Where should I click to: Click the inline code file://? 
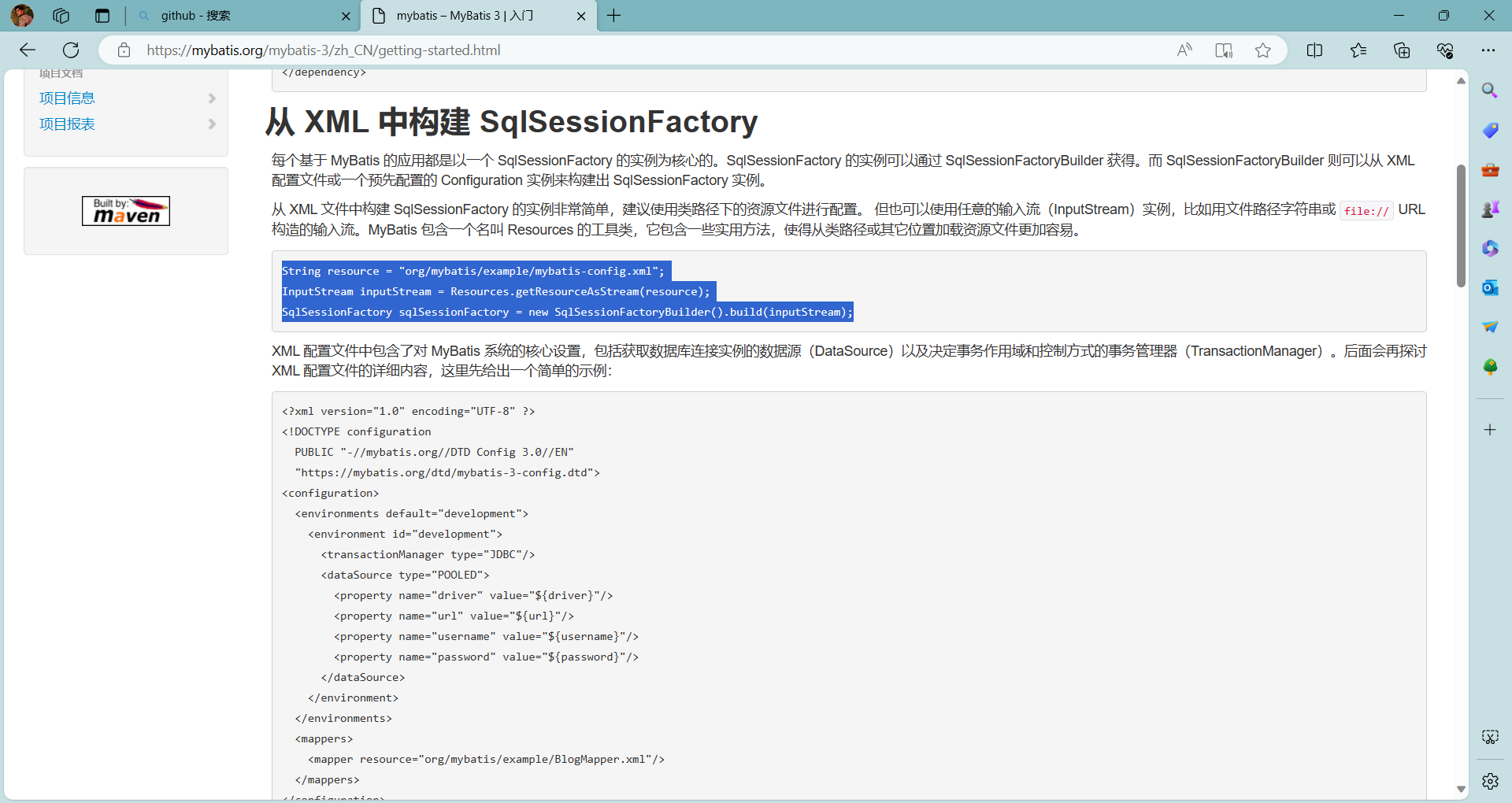(x=1366, y=211)
